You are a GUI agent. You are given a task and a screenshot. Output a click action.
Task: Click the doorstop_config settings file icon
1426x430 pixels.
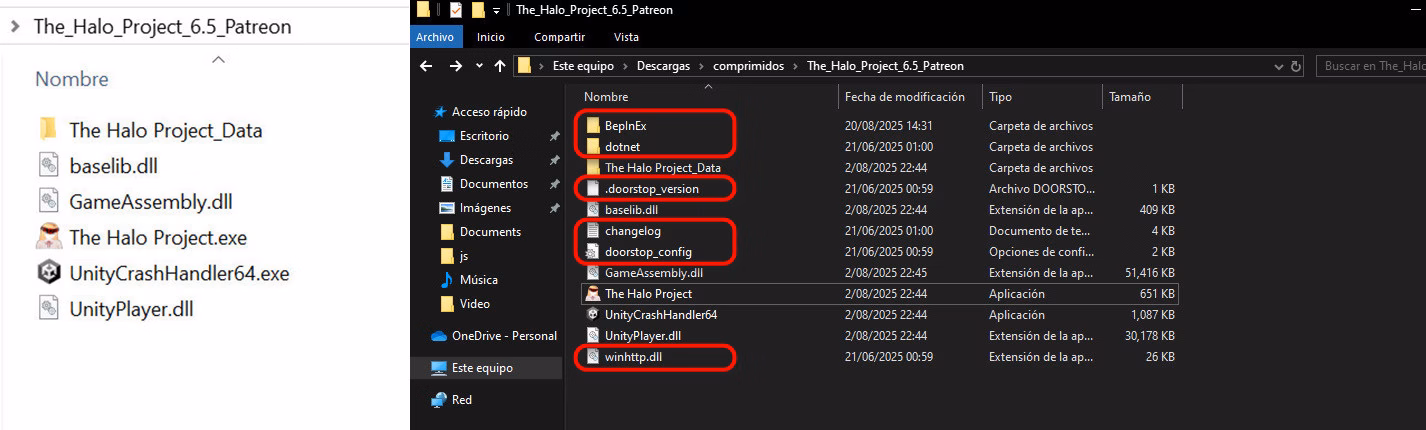[x=593, y=252]
